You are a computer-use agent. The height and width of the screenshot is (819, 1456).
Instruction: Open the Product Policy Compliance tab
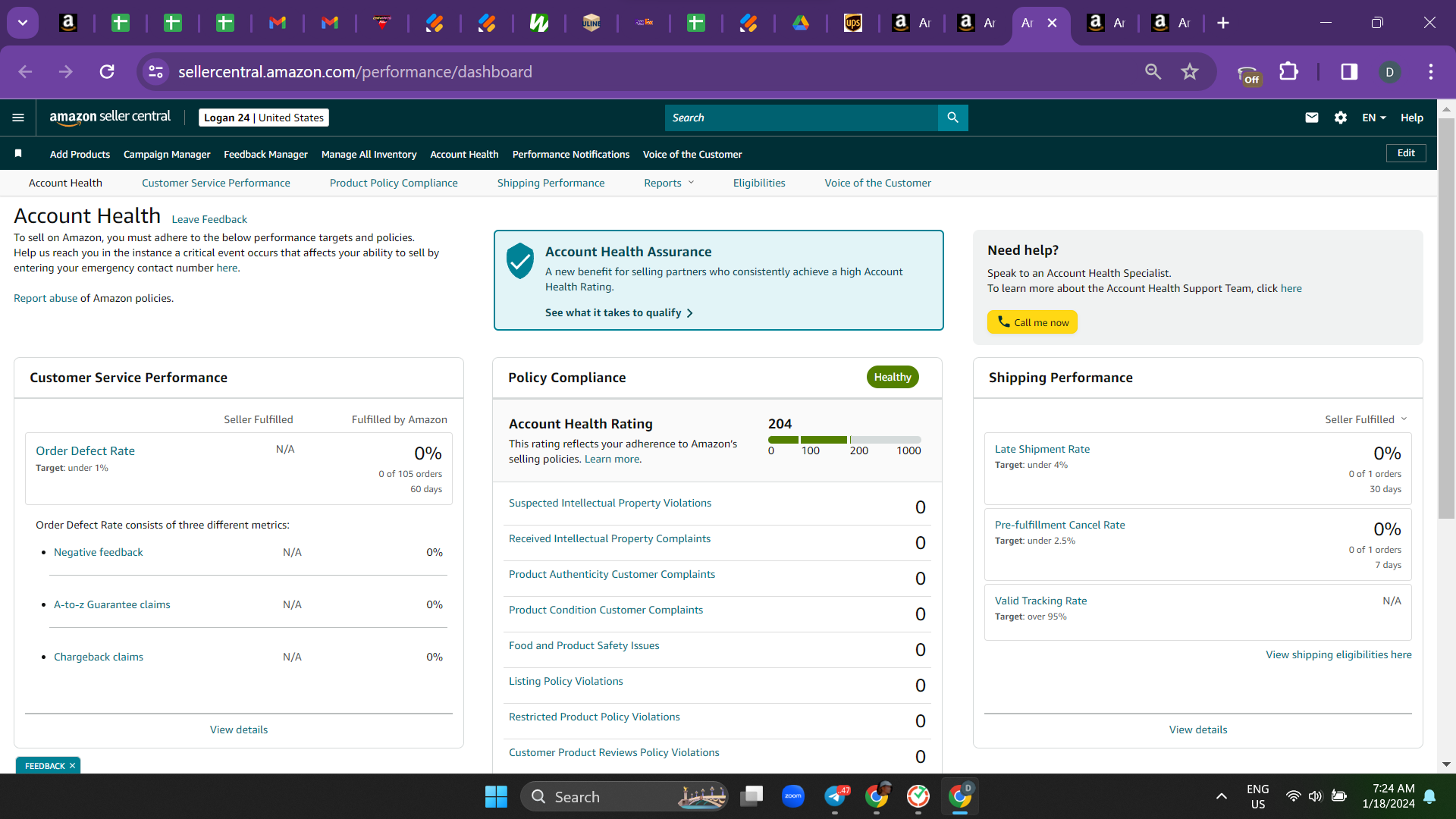pos(394,183)
